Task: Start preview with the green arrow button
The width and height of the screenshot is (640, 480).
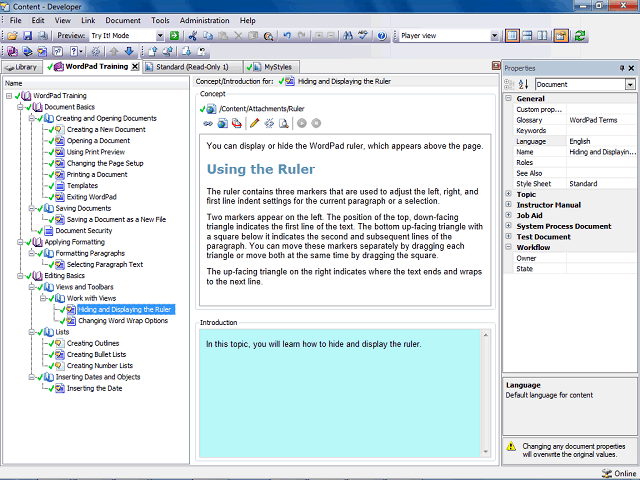Action: pyautogui.click(x=174, y=36)
